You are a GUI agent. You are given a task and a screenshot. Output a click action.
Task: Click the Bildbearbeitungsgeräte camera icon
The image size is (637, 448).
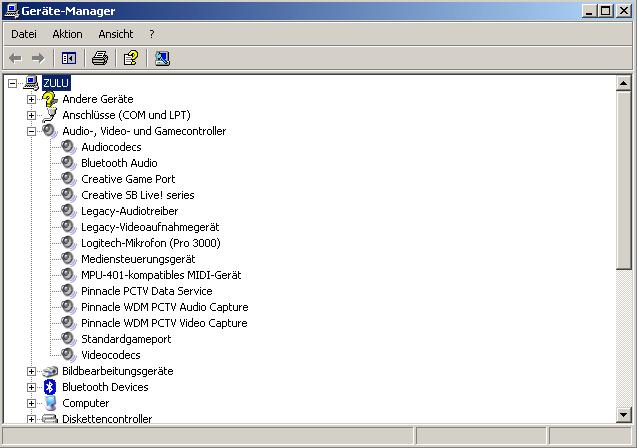tap(50, 371)
